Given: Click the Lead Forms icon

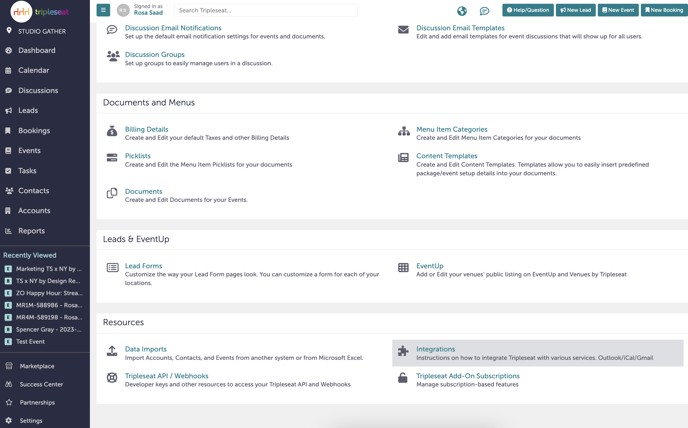Looking at the screenshot, I should click(112, 268).
